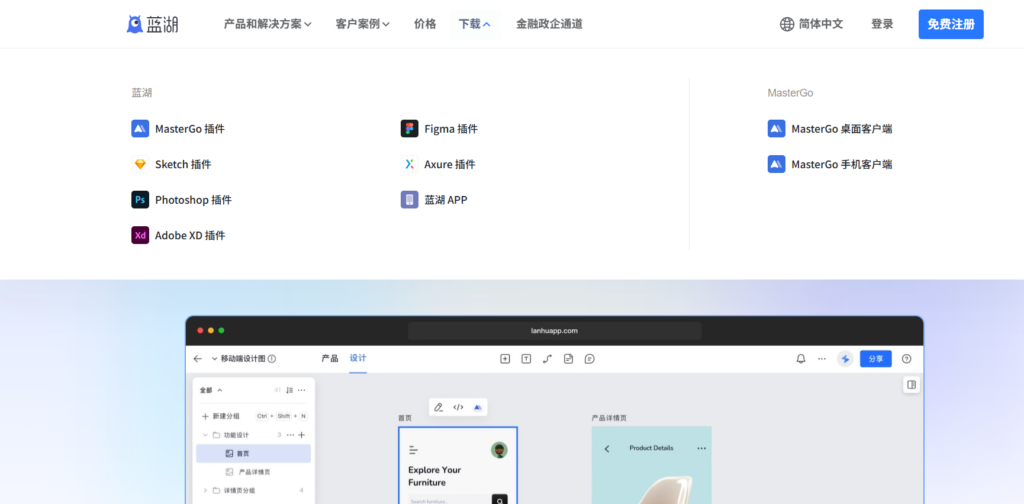Viewport: 1024px width, 504px height.
Task: Click the blue 分享 button in preview
Action: (x=875, y=359)
